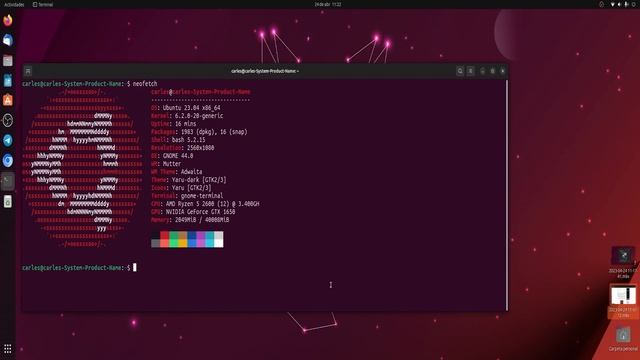The image size is (640, 360).
Task: Open the terminal hamburger menu
Action: pos(471,71)
